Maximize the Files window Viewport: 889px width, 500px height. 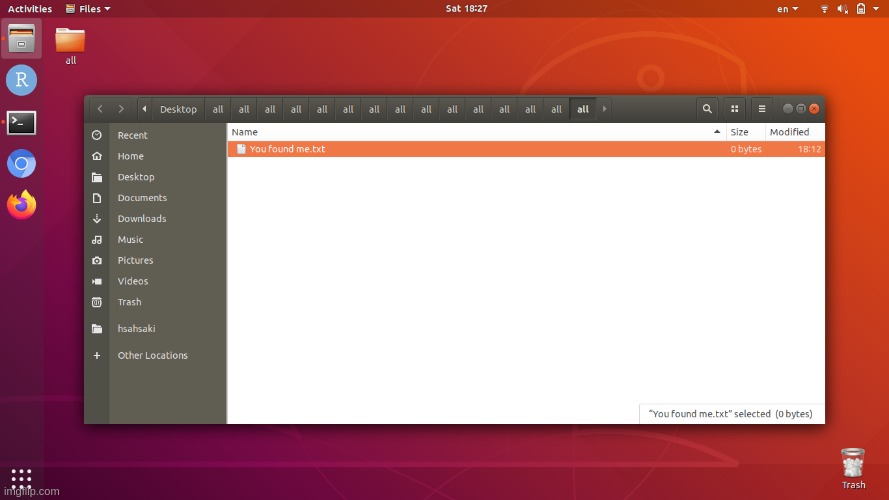(801, 109)
